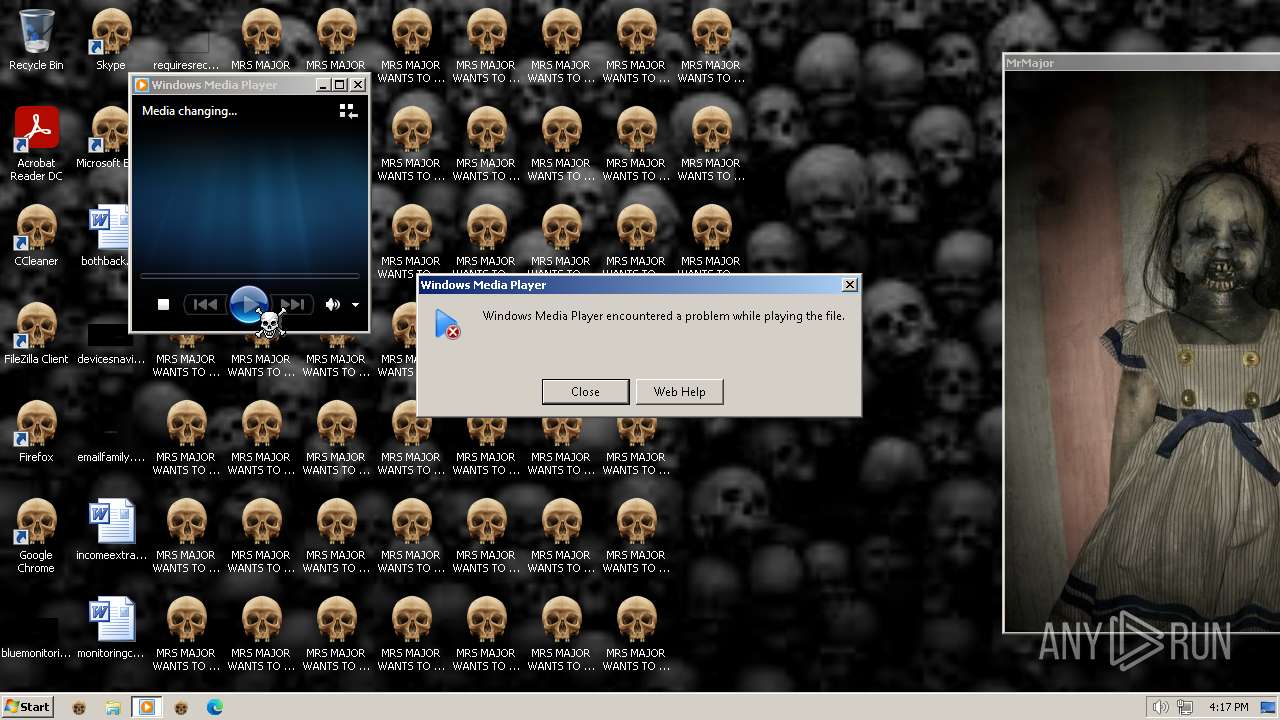The image size is (1280, 720).
Task: Stop playback in Windows Media Player
Action: (163, 304)
